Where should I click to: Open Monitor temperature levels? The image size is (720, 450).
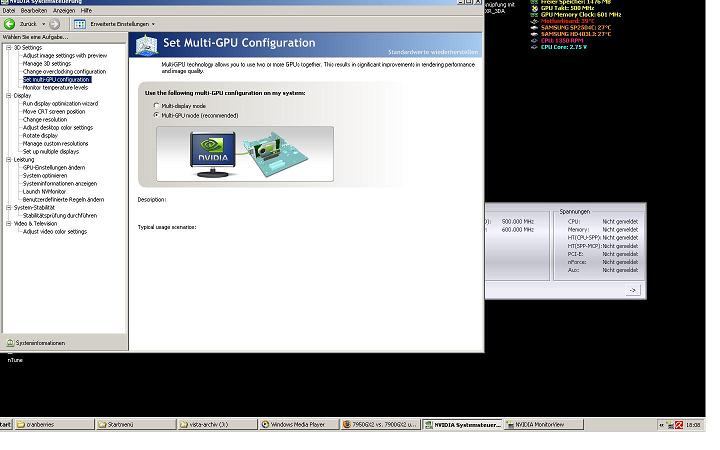pyautogui.click(x=55, y=87)
